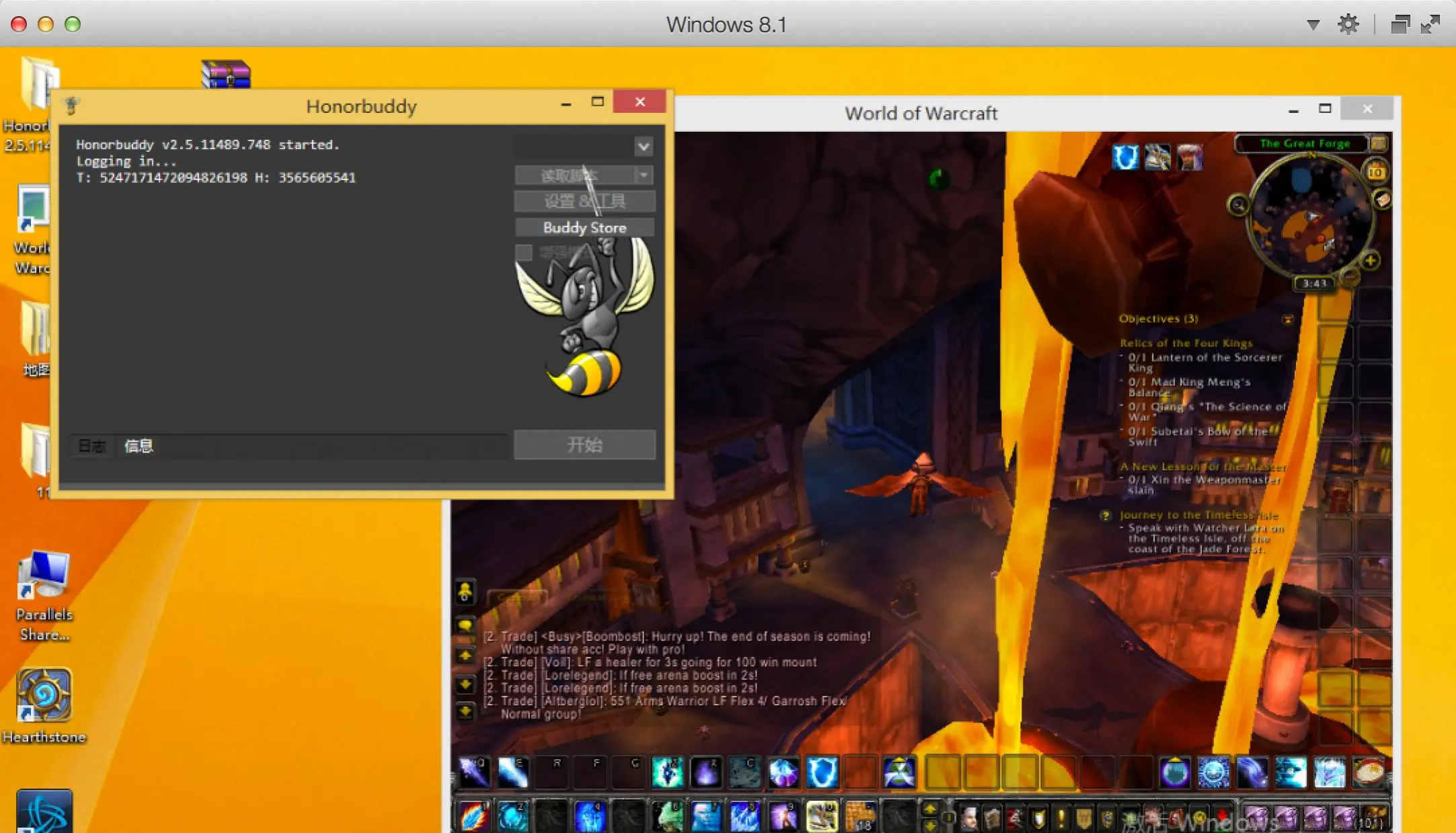
Task: Click the chat scroll-down arrow button
Action: (465, 685)
